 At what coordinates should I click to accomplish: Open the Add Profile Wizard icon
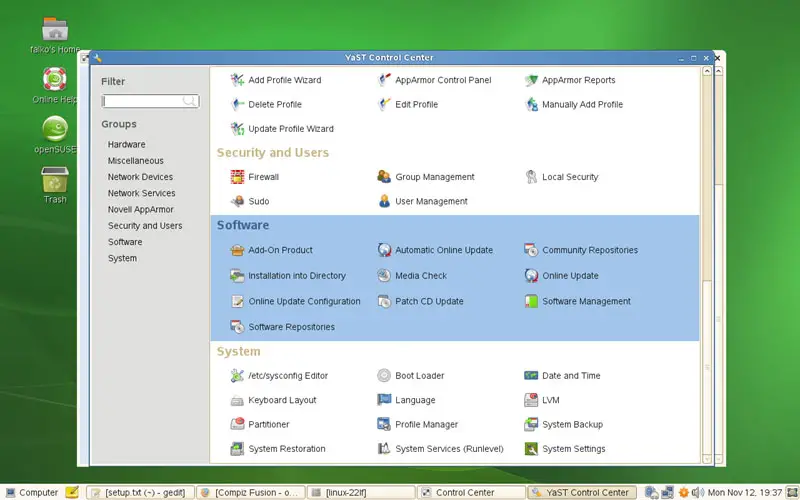pyautogui.click(x=237, y=80)
